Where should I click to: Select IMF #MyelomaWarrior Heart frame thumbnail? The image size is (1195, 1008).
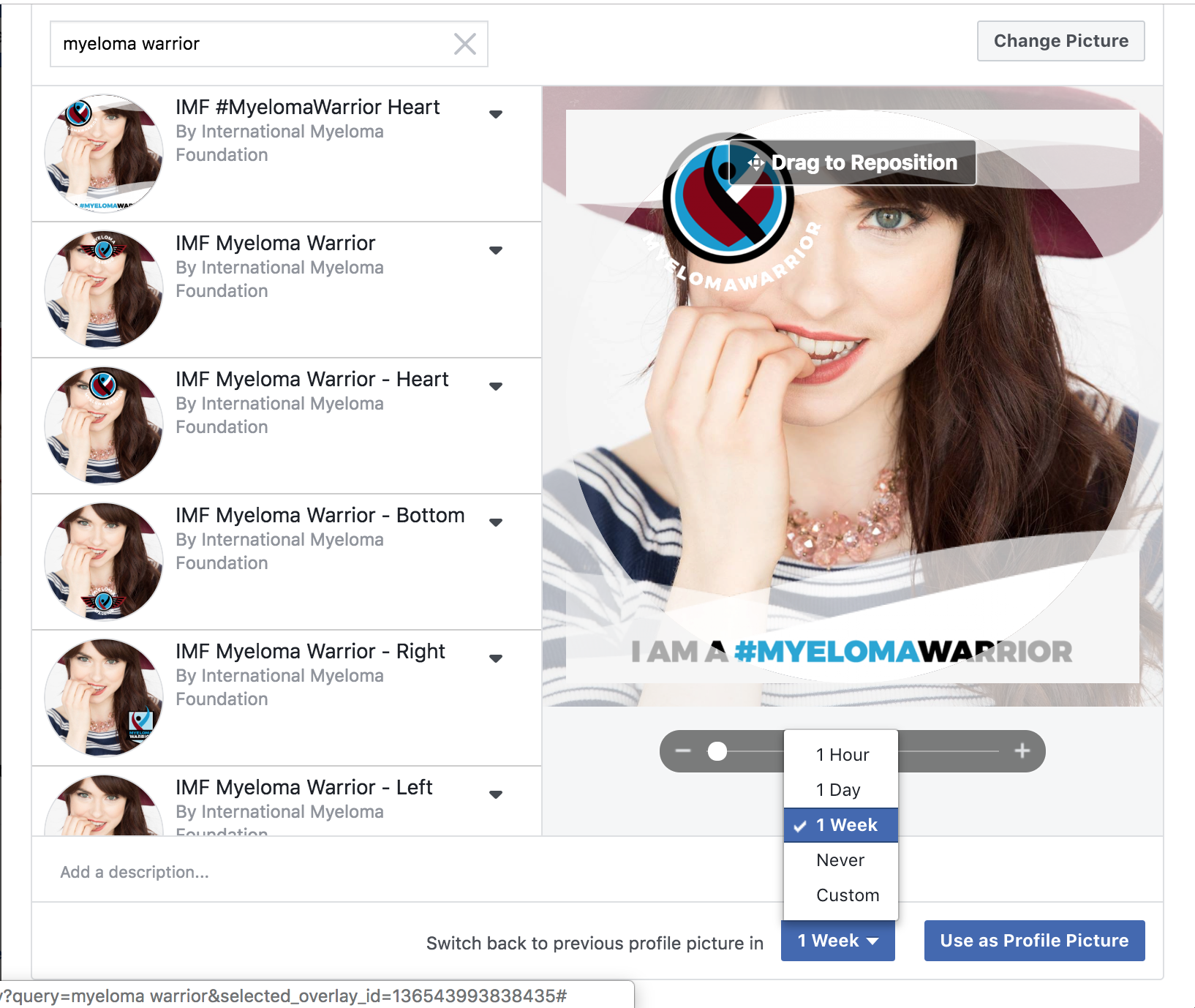point(104,154)
